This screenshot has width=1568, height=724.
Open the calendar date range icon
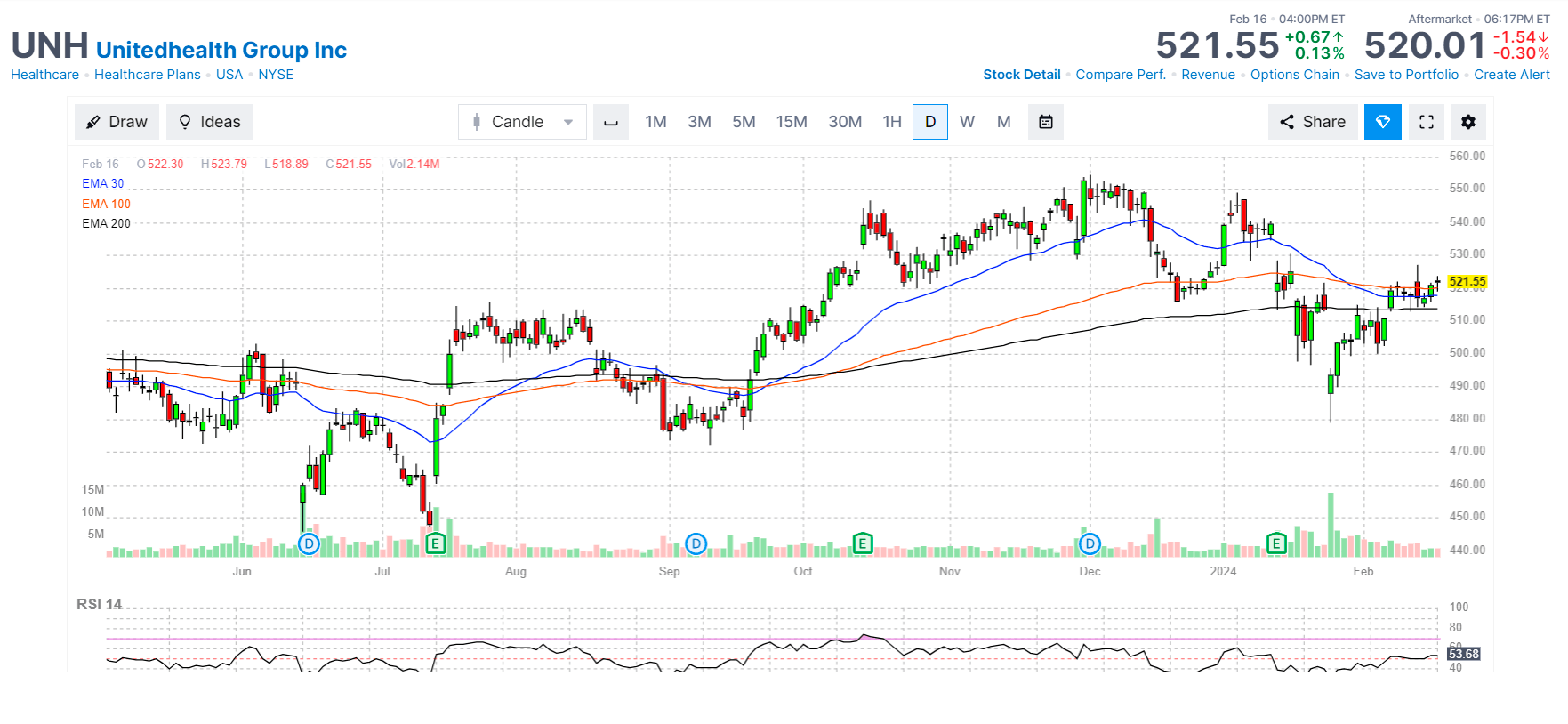(1046, 122)
